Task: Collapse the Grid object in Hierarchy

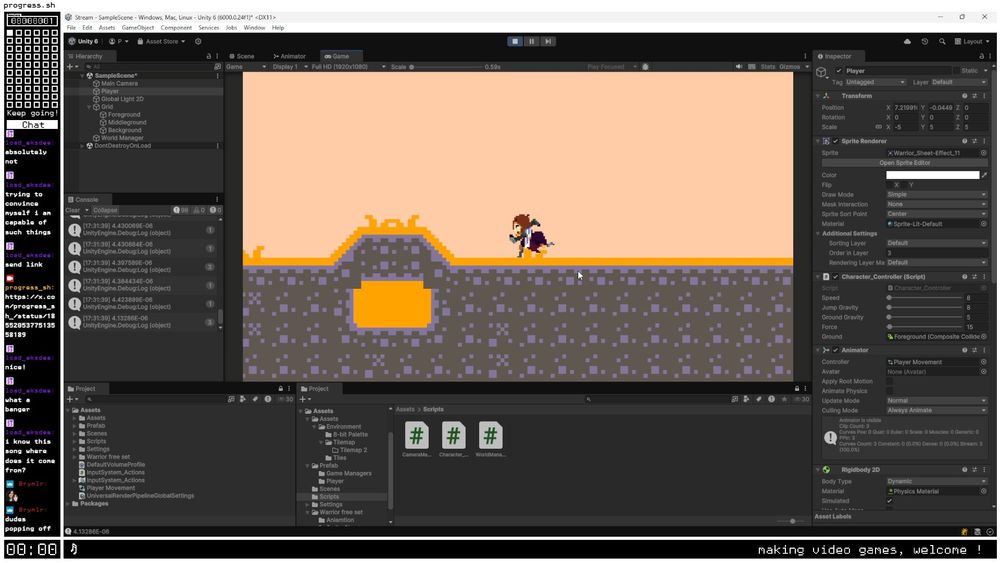Action: click(89, 107)
